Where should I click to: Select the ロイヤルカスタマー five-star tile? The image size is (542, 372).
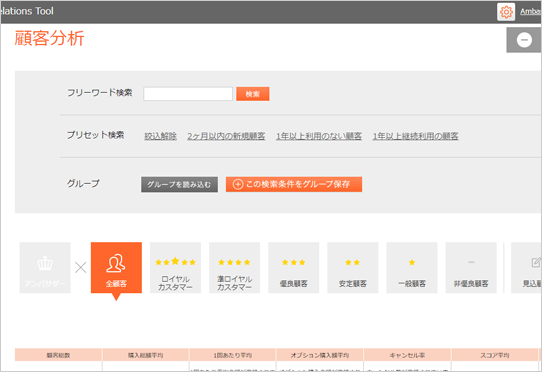click(175, 268)
